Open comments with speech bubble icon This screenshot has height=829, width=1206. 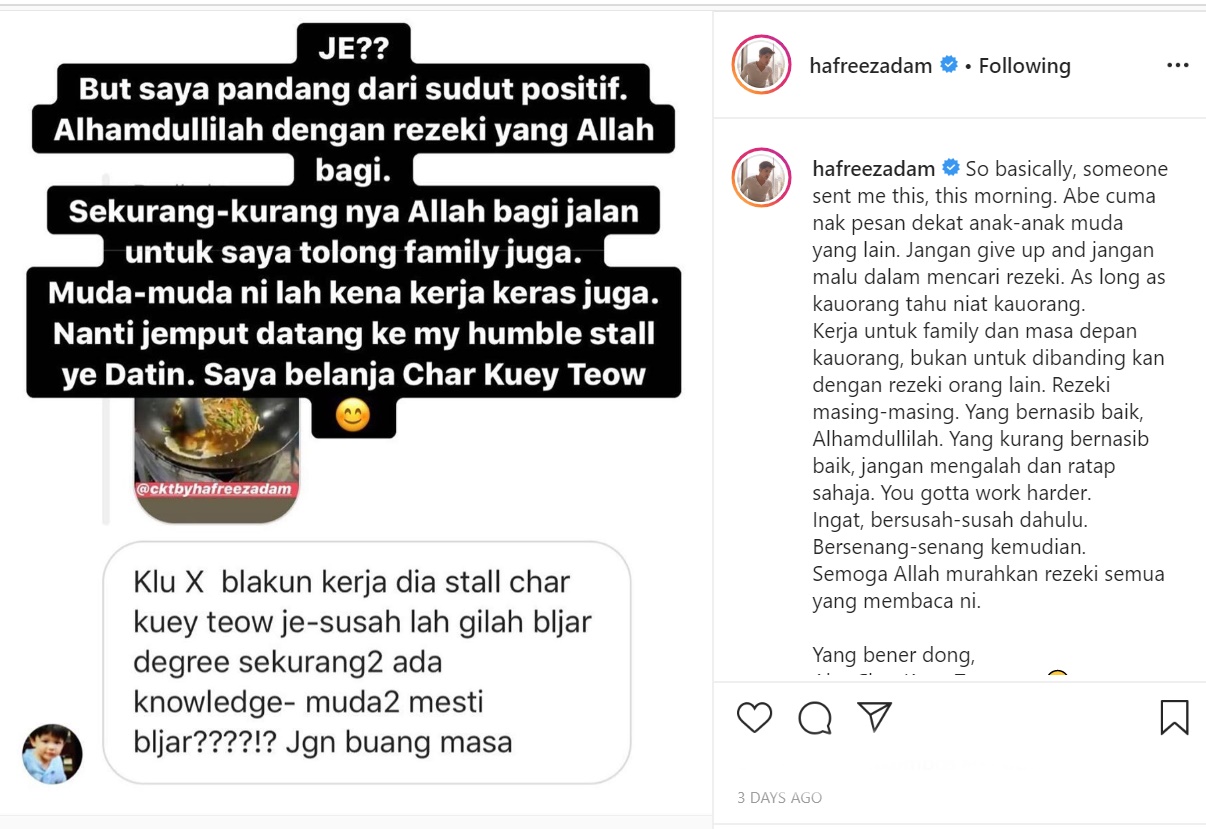815,717
